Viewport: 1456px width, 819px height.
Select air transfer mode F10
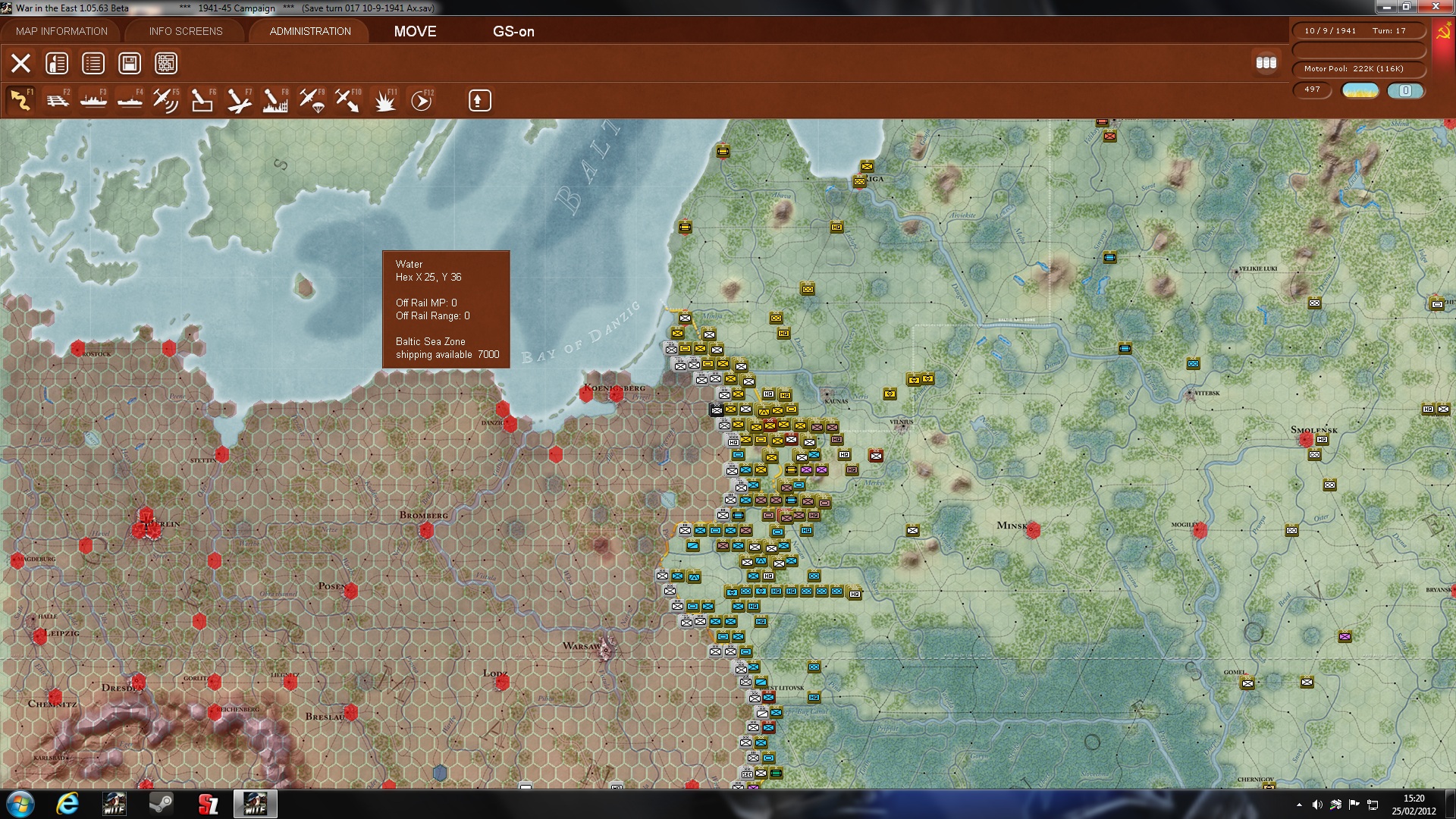coord(348,100)
